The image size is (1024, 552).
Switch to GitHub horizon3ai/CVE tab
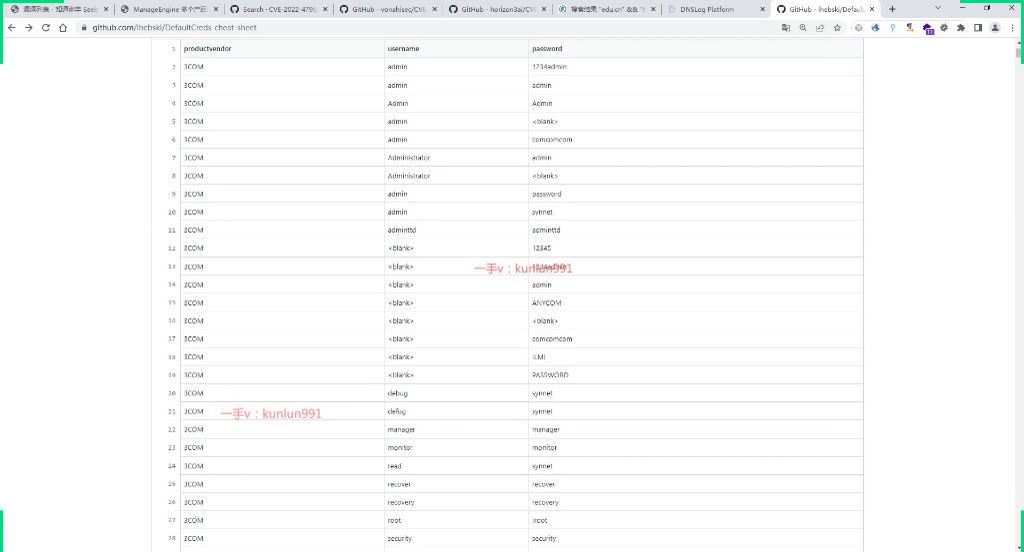[x=498, y=9]
